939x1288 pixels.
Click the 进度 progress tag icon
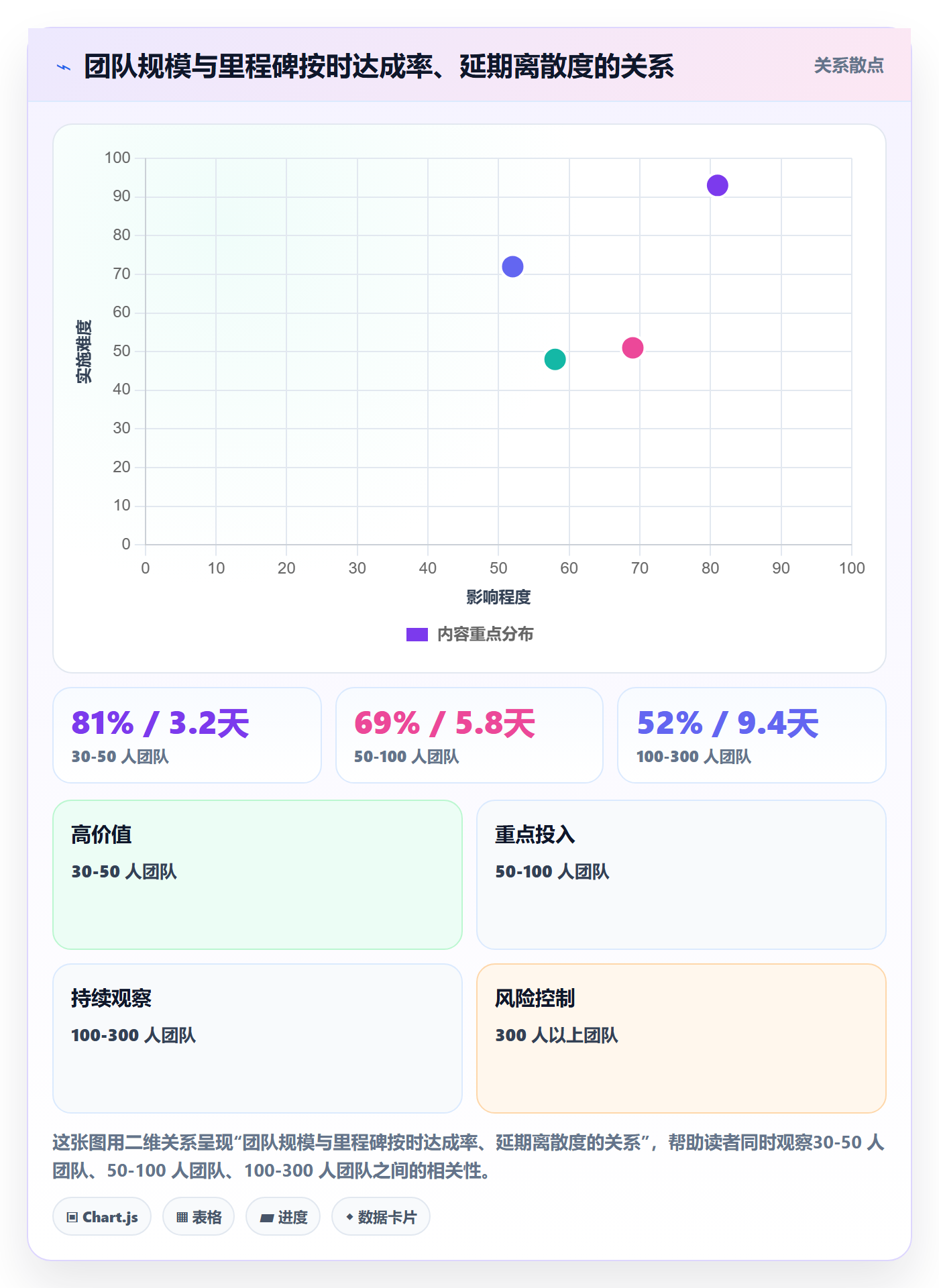[x=266, y=1218]
